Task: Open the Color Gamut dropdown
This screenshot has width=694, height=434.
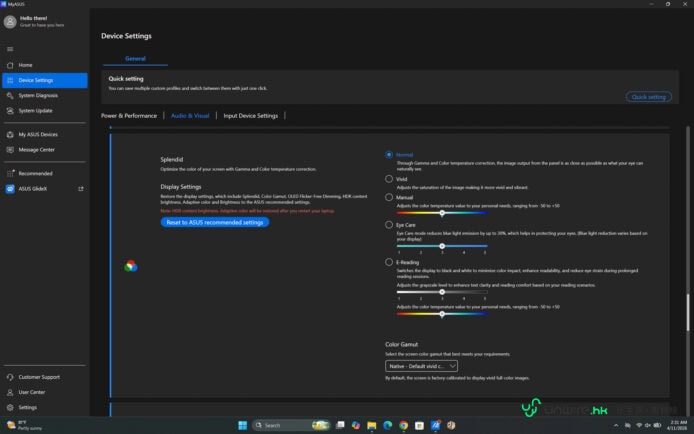Action: click(x=421, y=366)
